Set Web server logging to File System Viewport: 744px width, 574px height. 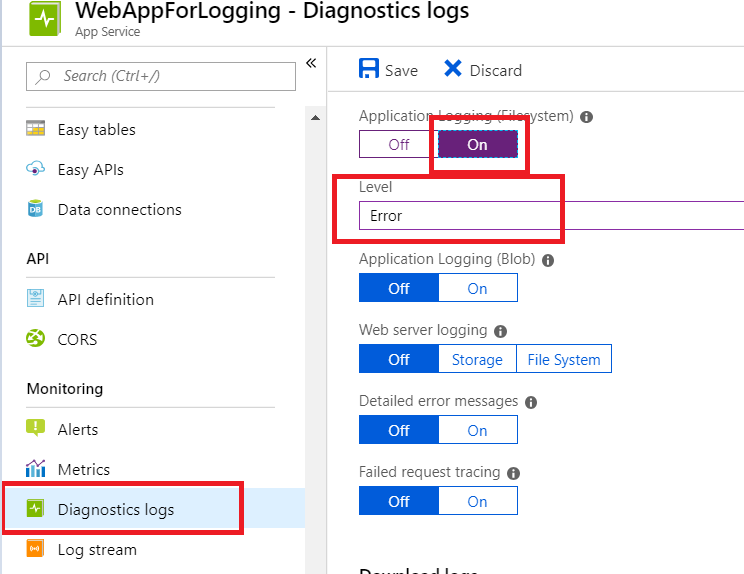point(564,359)
